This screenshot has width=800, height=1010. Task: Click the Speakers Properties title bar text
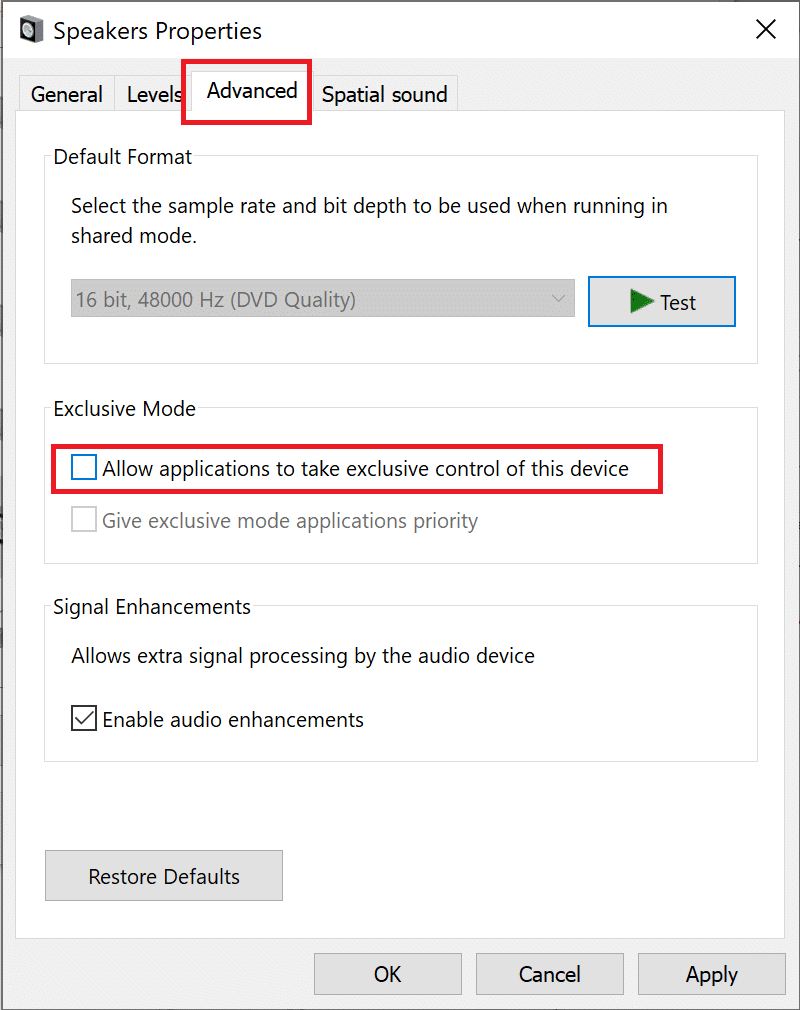157,31
